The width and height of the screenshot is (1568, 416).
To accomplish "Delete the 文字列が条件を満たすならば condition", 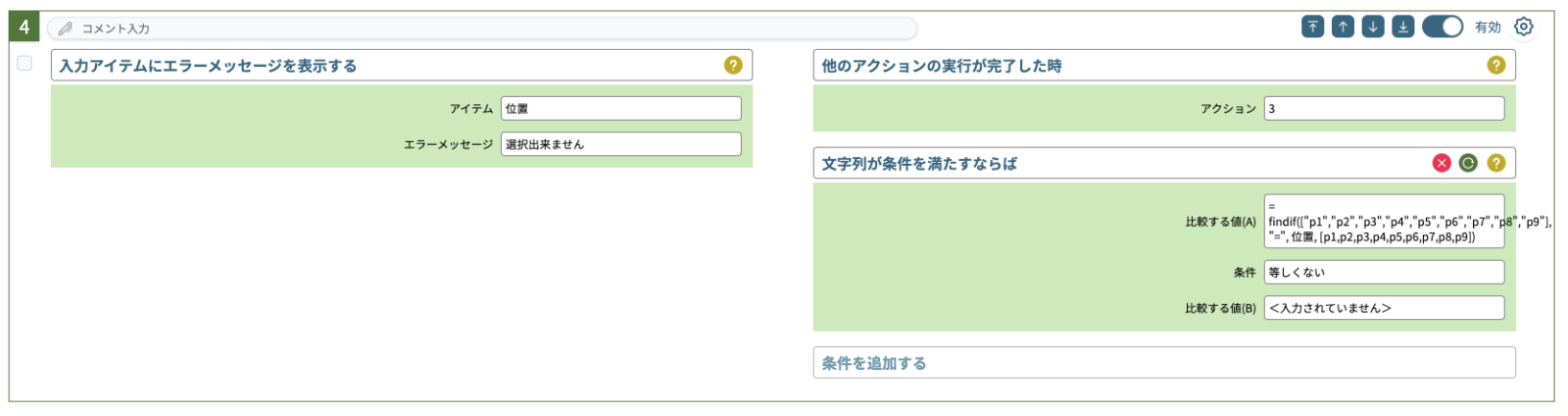I will (x=1442, y=163).
